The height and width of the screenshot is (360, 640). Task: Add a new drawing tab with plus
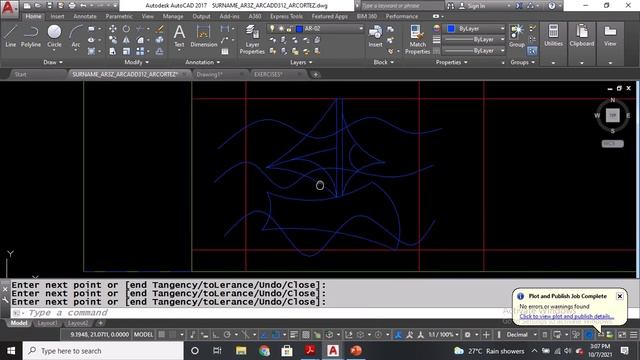pos(315,74)
